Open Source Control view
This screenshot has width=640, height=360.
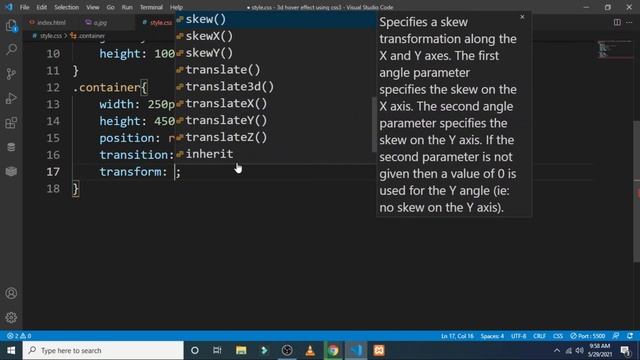11,74
